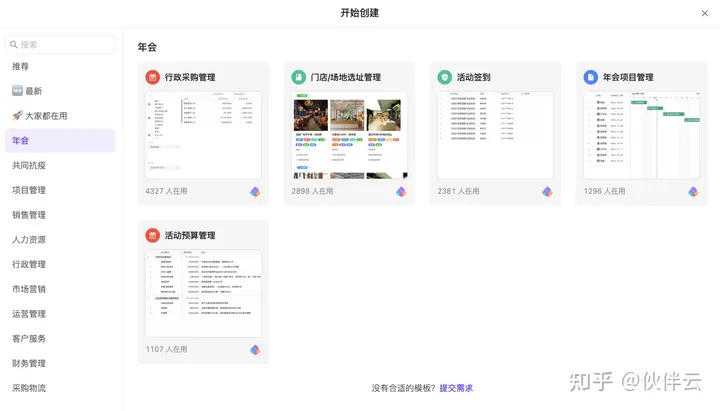Click the logo badge on 活动预算管理 card
This screenshot has width=720, height=411.
(255, 350)
